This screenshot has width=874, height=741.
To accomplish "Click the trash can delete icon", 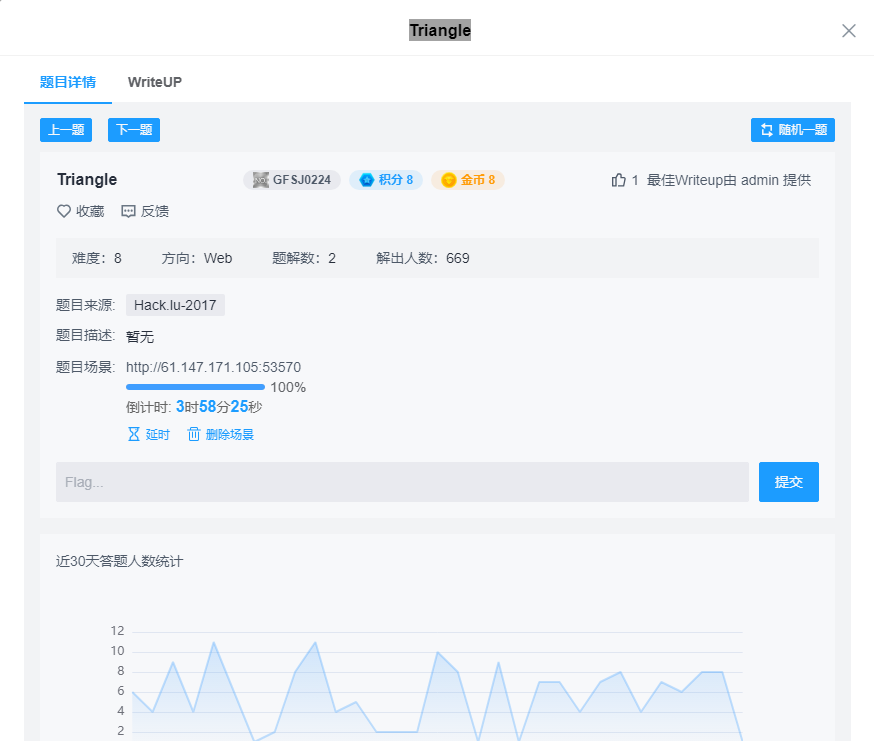I will (193, 434).
